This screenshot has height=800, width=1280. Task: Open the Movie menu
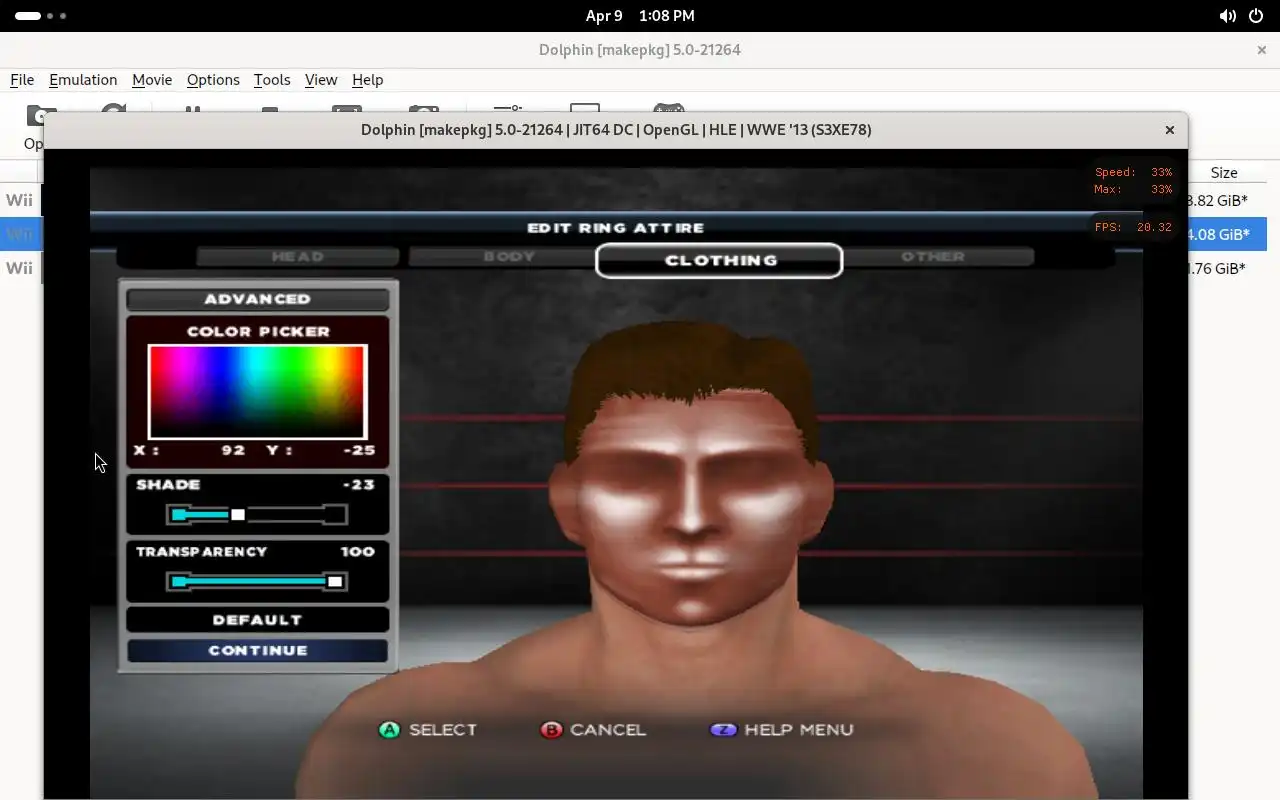tap(152, 80)
